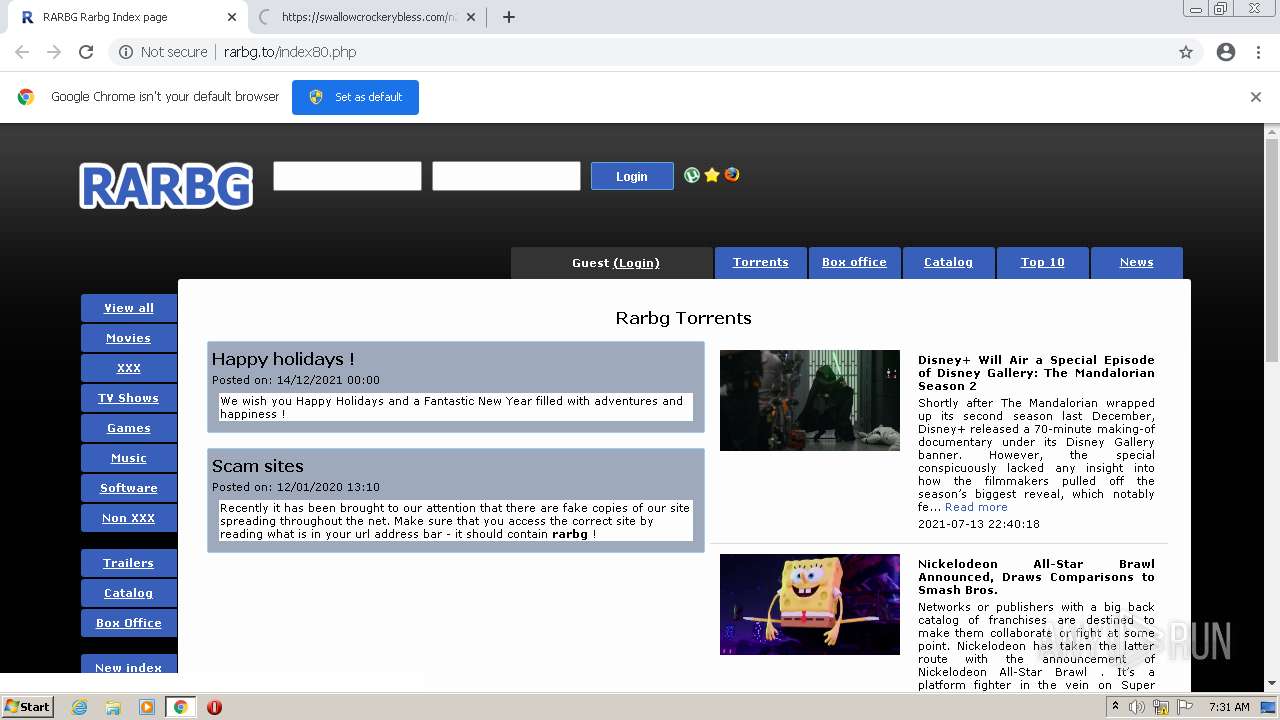Launch the media player taskbar icon
Image resolution: width=1280 pixels, height=720 pixels.
tap(147, 707)
